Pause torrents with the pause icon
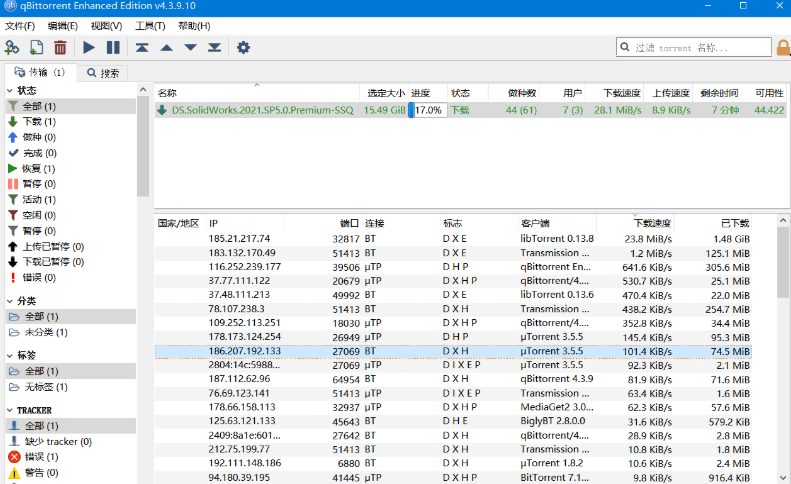The width and height of the screenshot is (791, 484). pyautogui.click(x=113, y=47)
